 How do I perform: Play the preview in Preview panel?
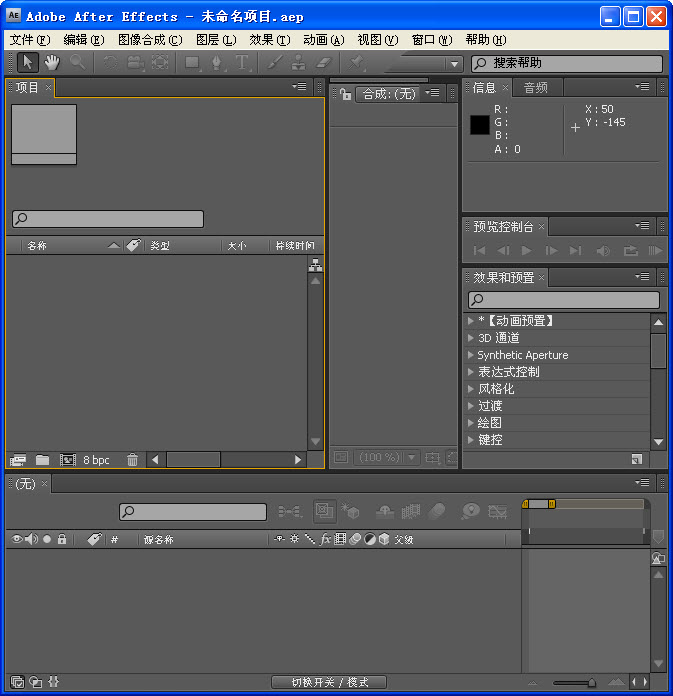pos(527,251)
